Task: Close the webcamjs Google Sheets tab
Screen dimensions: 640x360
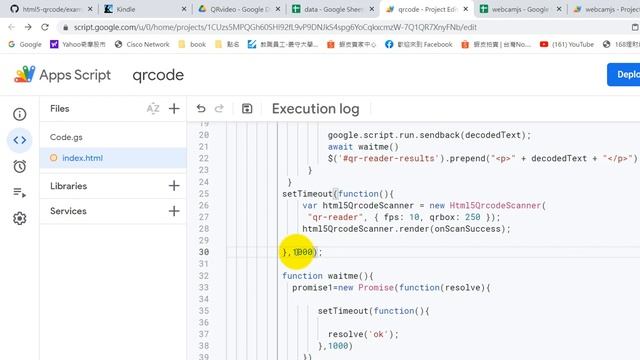Action: 559,9
